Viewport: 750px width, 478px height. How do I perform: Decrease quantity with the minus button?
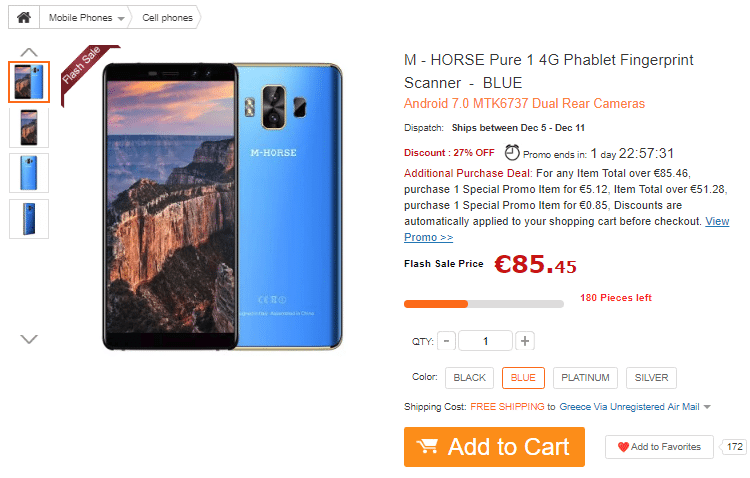(x=446, y=341)
